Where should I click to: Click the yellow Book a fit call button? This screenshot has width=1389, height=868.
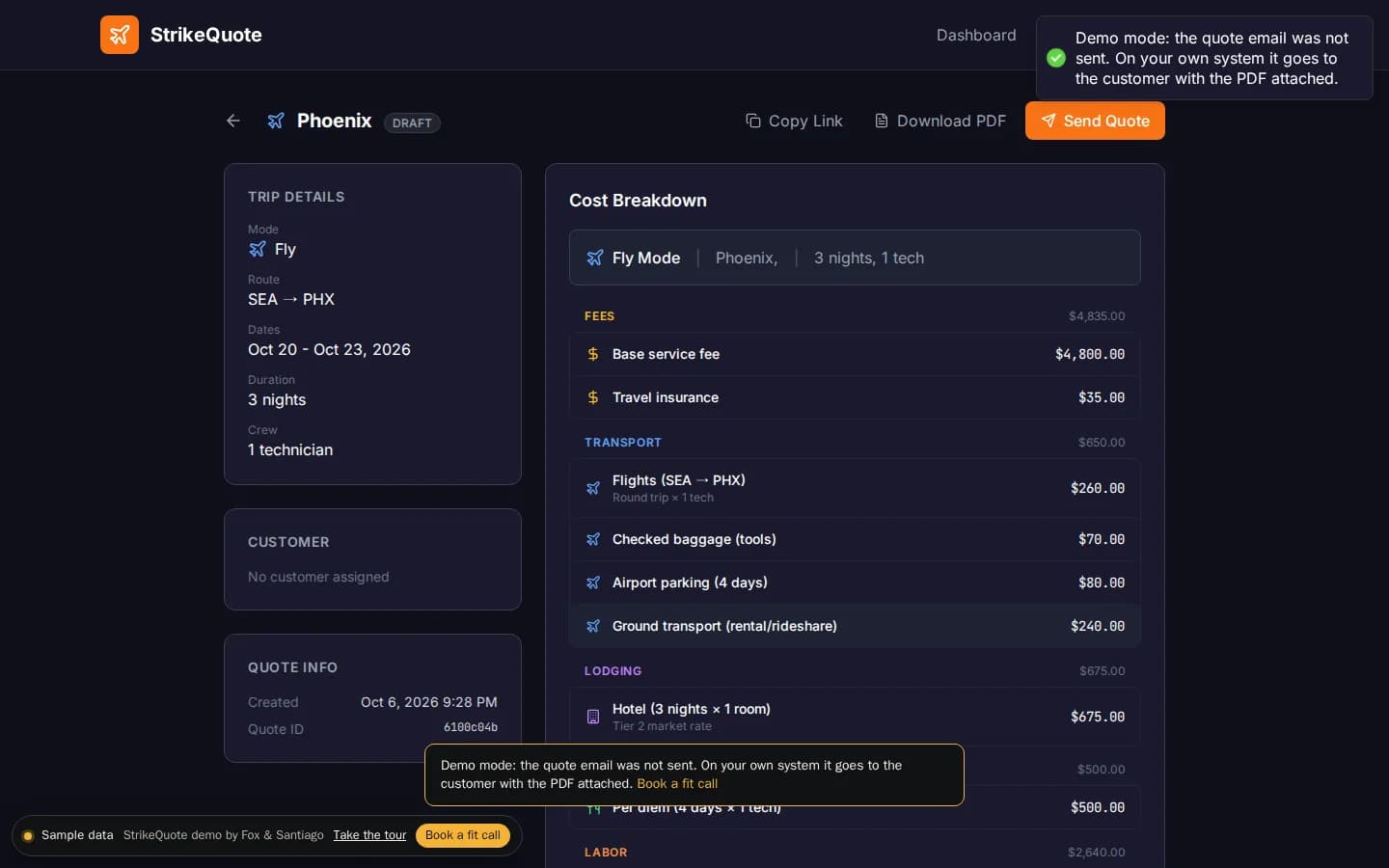[x=463, y=835]
